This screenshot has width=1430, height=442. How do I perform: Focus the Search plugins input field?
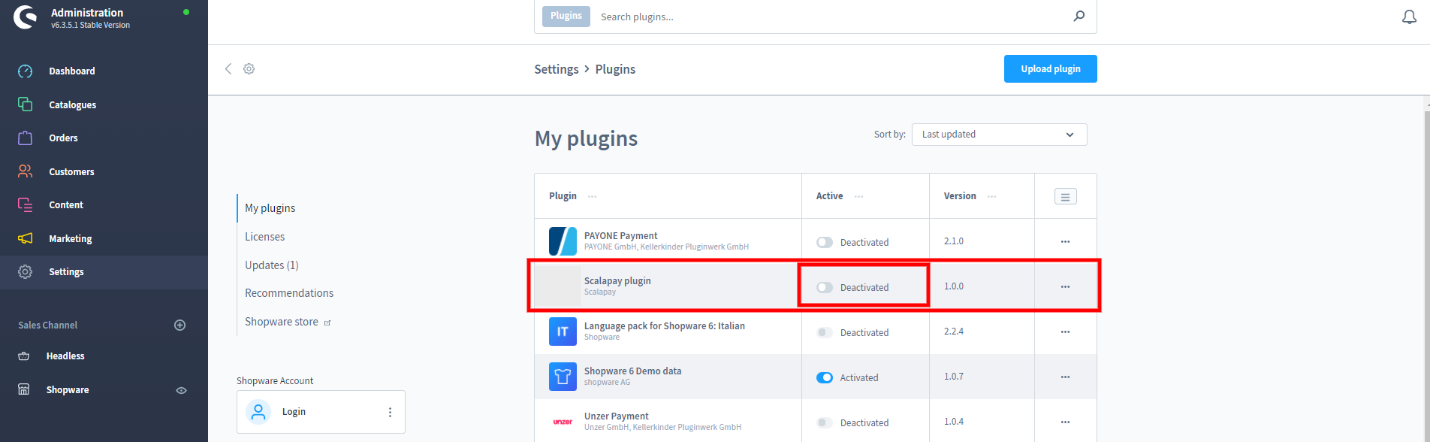830,17
